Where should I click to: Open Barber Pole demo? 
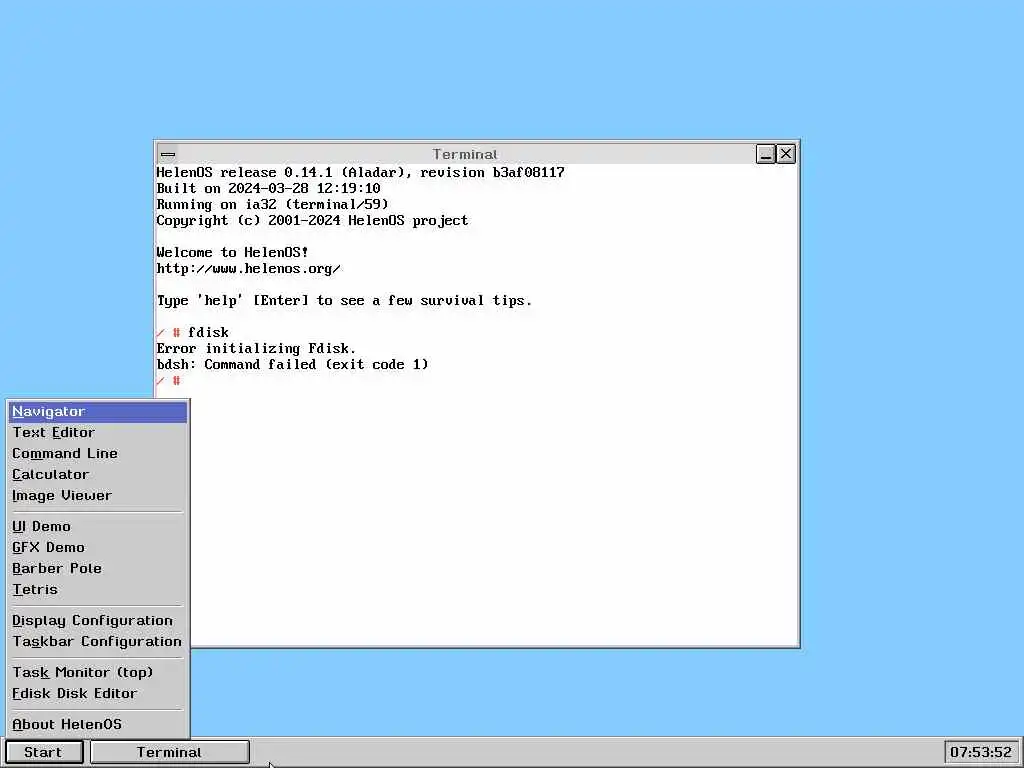[x=98, y=568]
